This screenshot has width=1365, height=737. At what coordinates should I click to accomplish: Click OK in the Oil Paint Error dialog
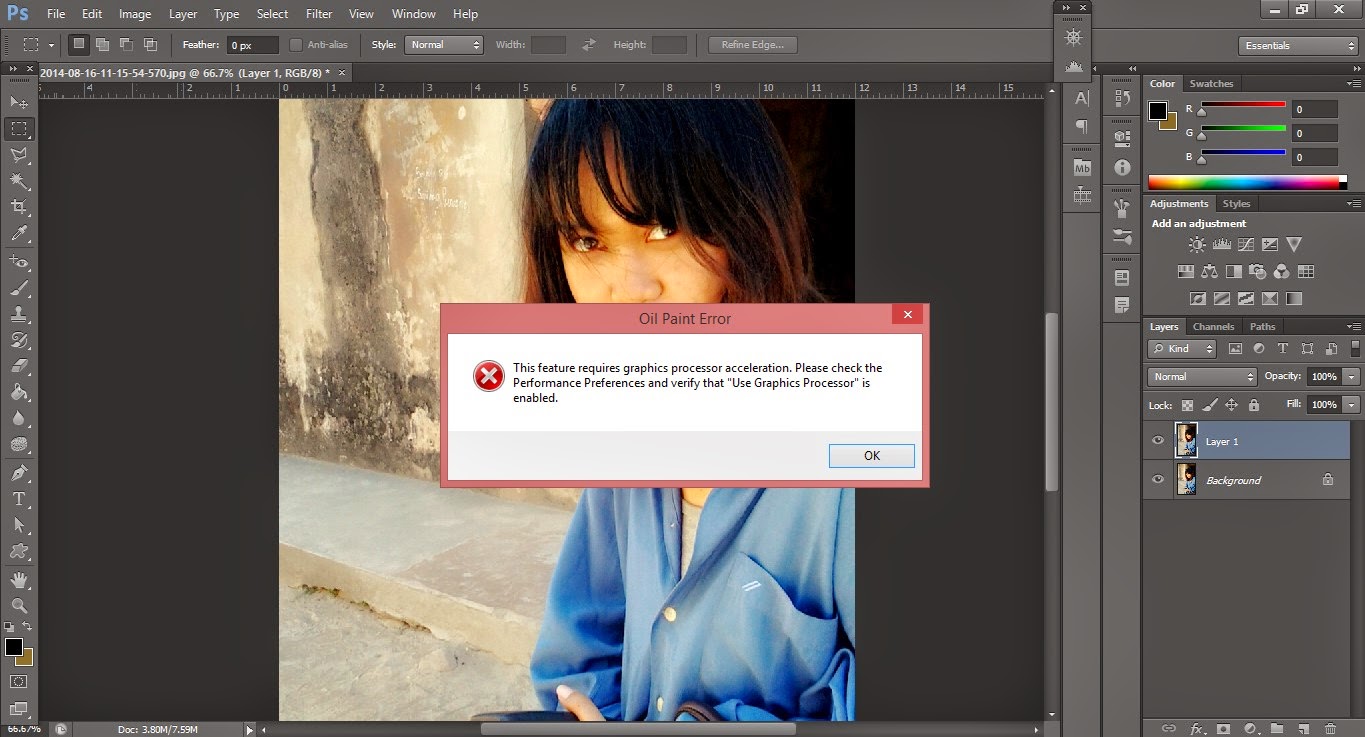(x=871, y=455)
